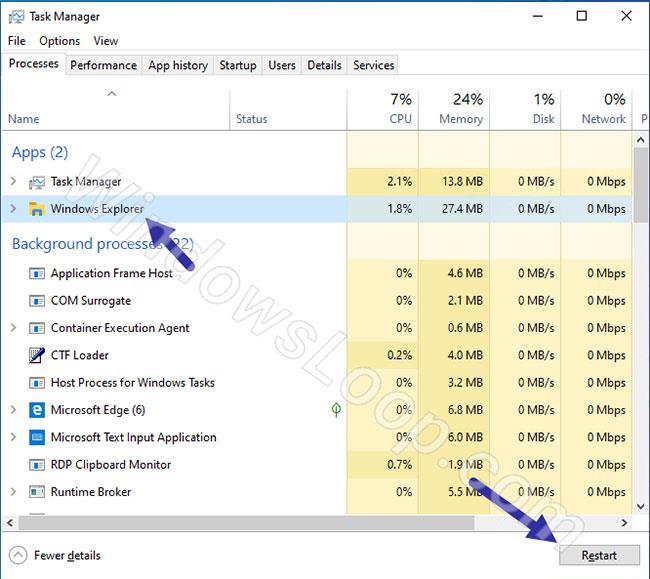Viewport: 650px width, 579px height.
Task: Collapse to Fewer details view
Action: [x=55, y=555]
